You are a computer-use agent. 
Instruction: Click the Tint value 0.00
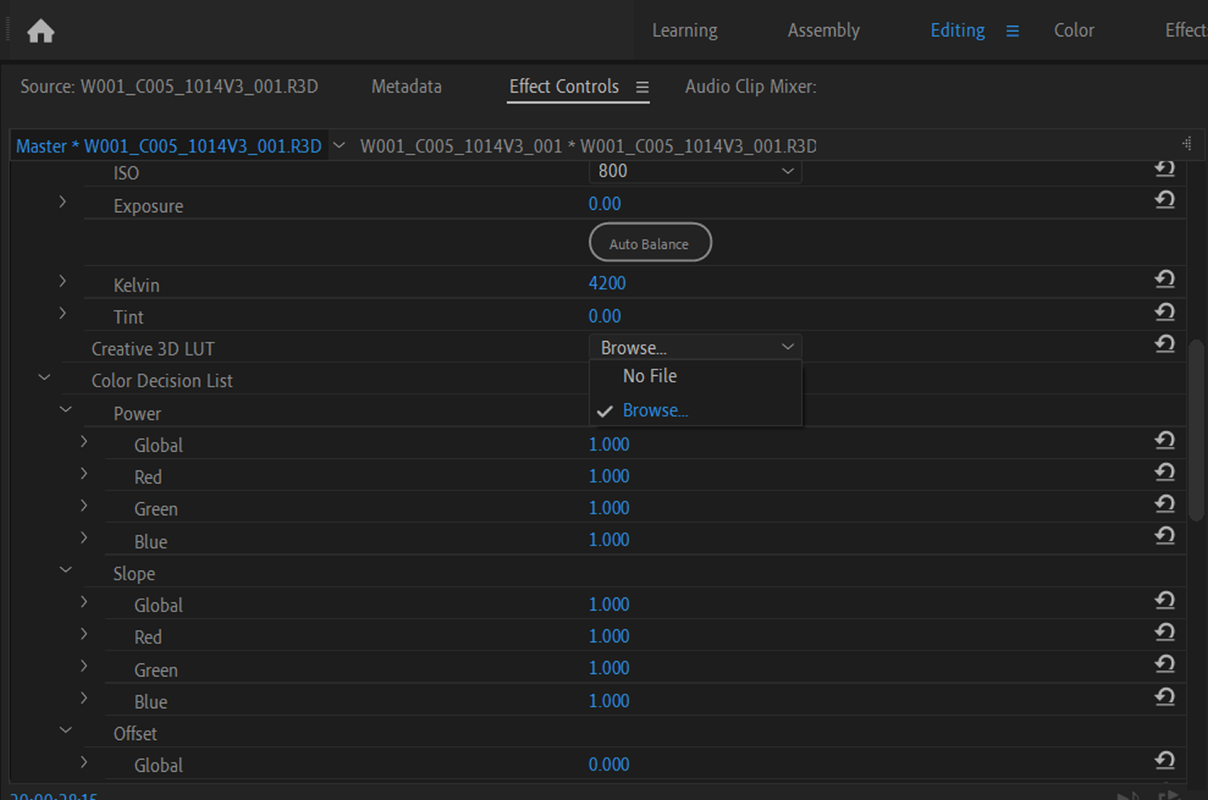605,316
